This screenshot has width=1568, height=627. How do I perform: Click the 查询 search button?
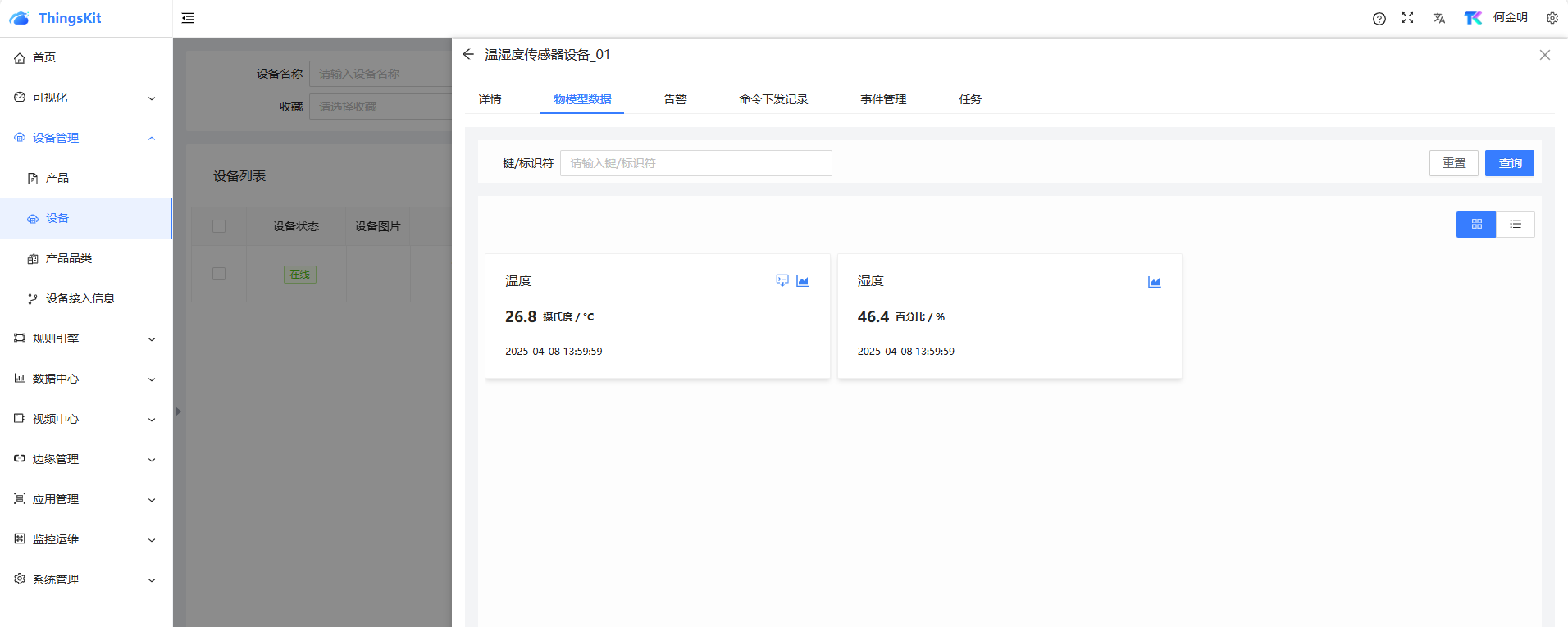click(1509, 163)
